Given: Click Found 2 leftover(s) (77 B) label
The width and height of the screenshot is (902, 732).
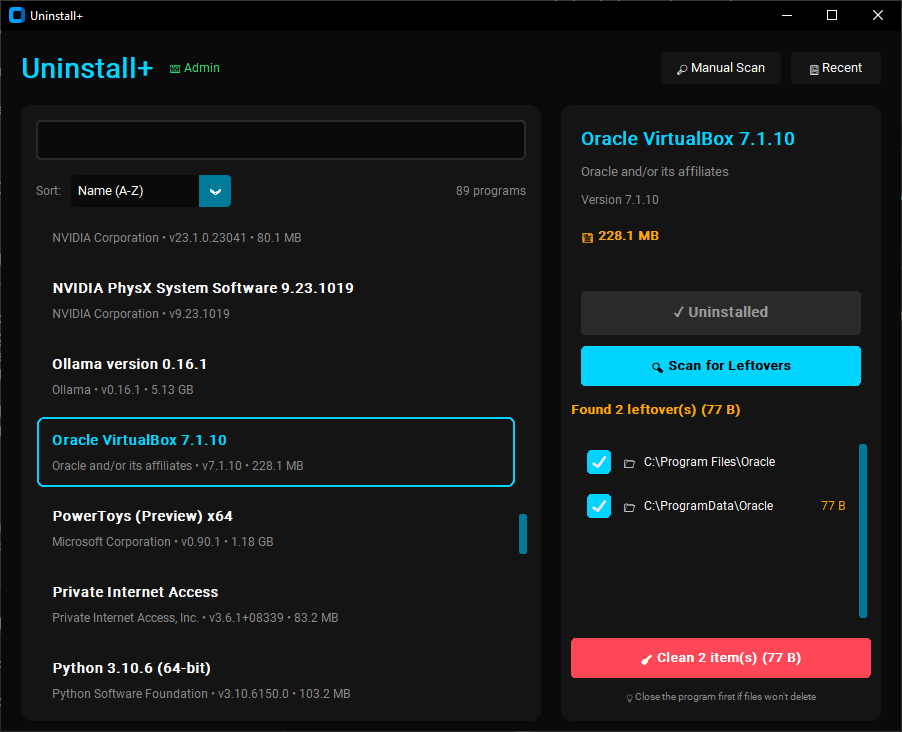Looking at the screenshot, I should [x=656, y=410].
